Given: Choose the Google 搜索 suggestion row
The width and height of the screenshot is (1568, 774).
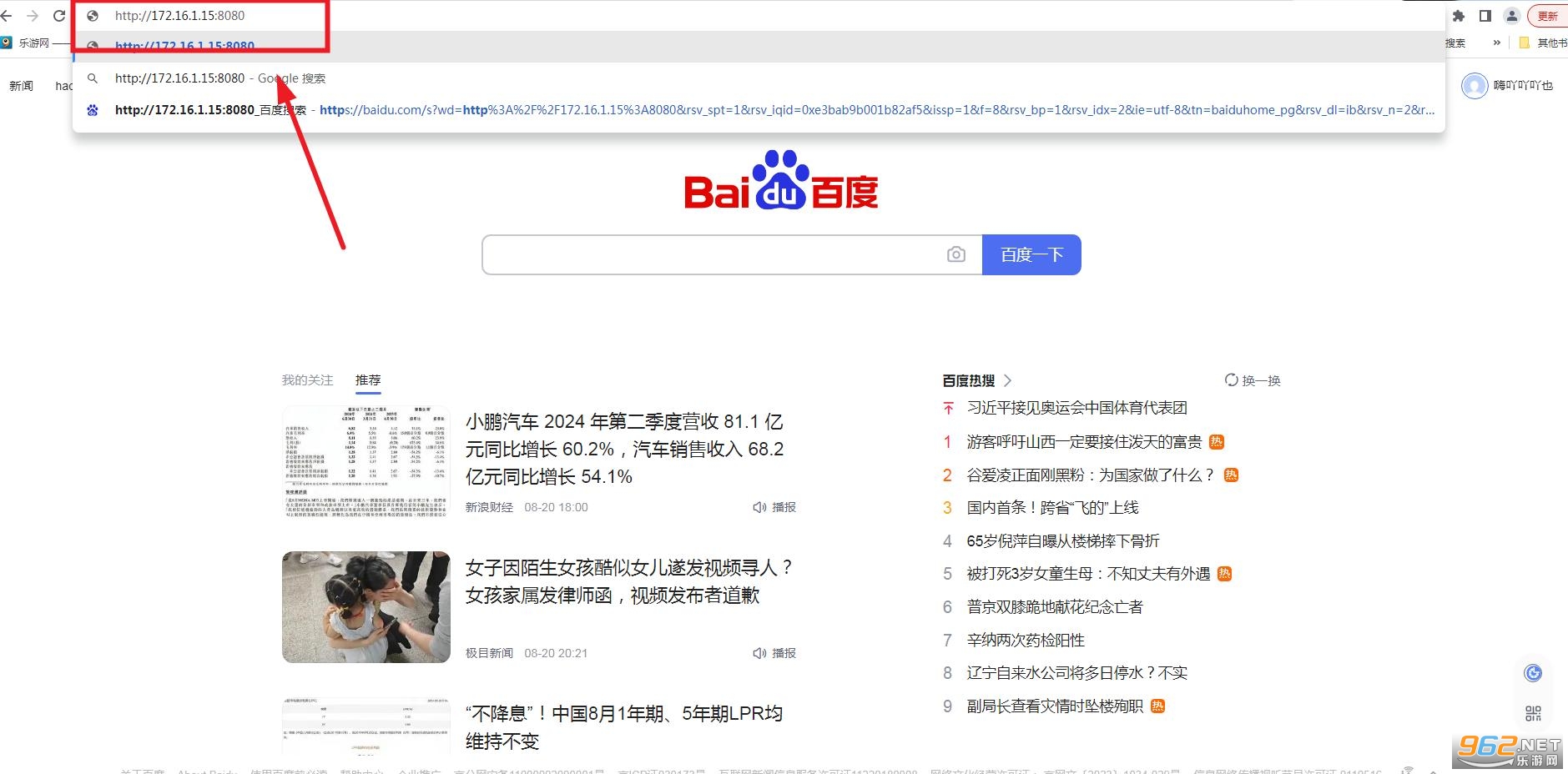Looking at the screenshot, I should 759,78.
